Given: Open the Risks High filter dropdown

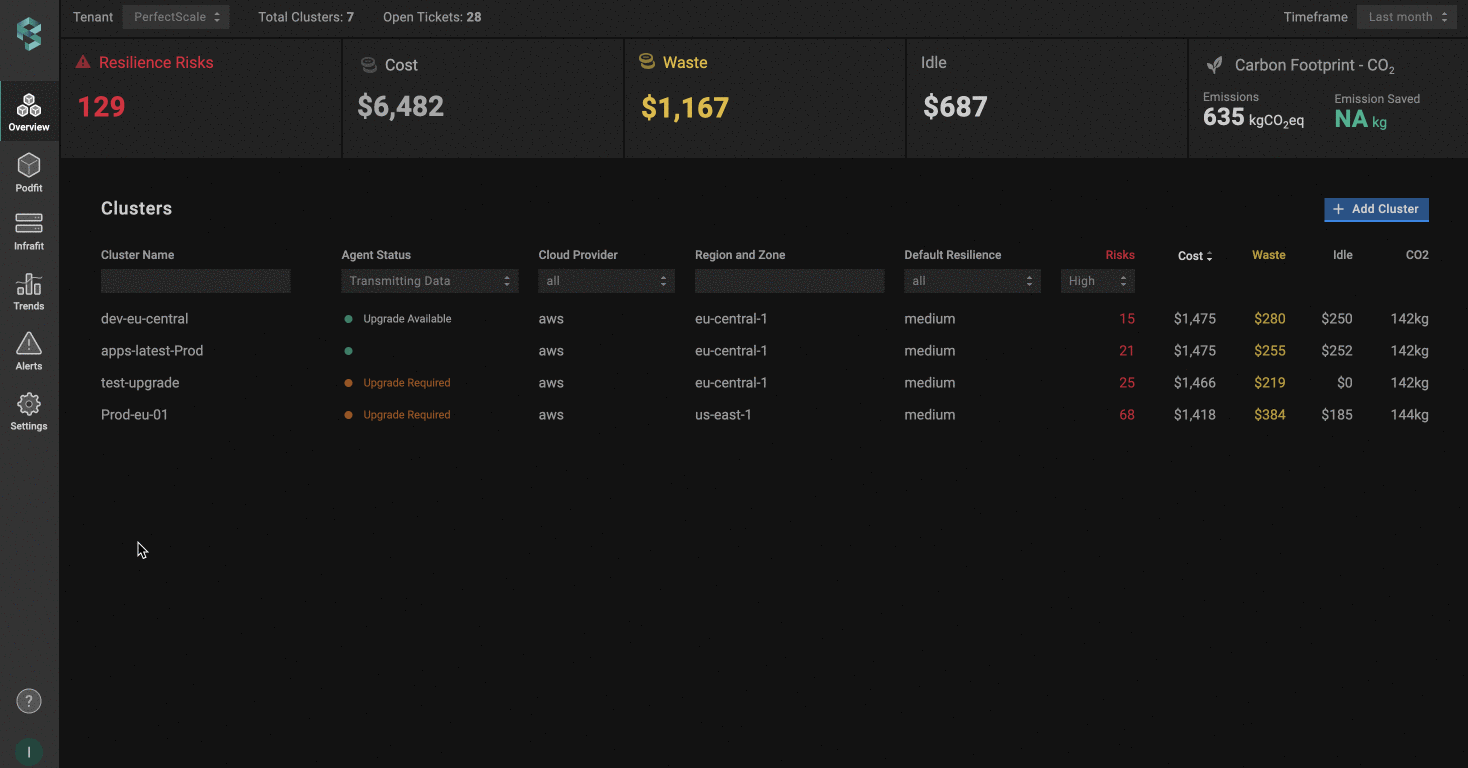Looking at the screenshot, I should (1097, 281).
